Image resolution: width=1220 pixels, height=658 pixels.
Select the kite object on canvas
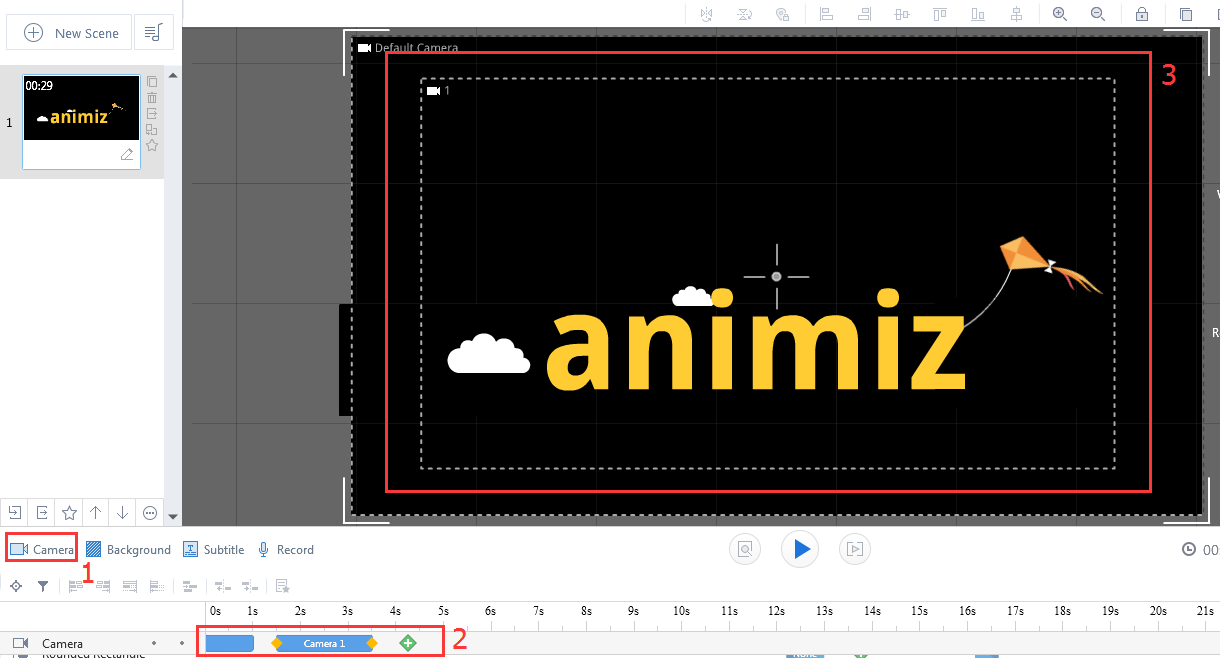coord(1050,264)
